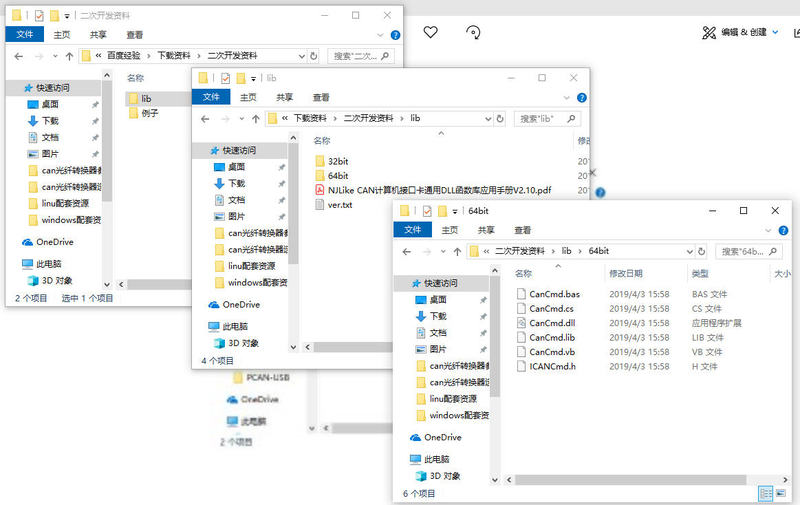
Task: Click properties icon in 64bit window title bar
Action: pos(428,211)
